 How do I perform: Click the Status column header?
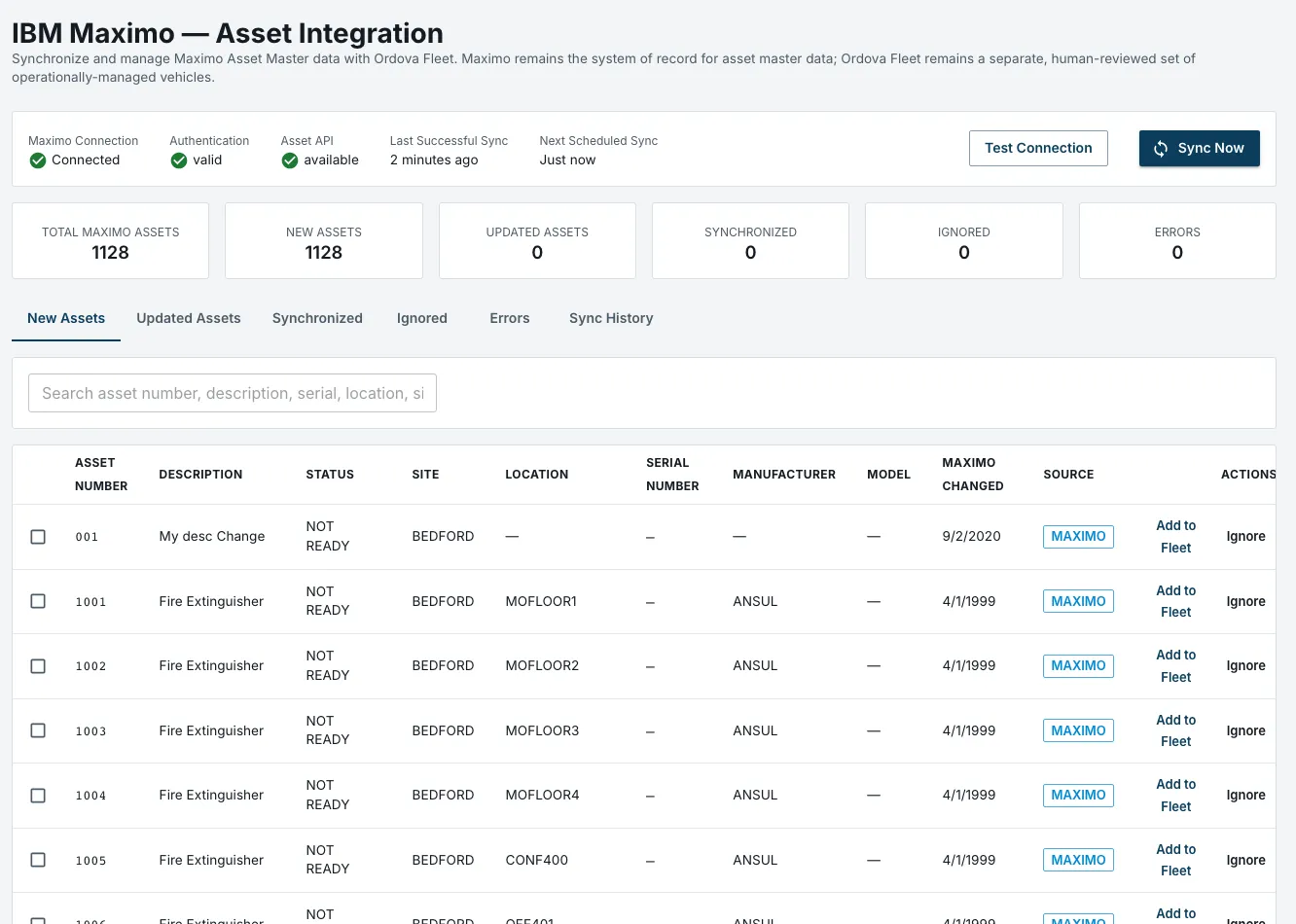(x=330, y=475)
